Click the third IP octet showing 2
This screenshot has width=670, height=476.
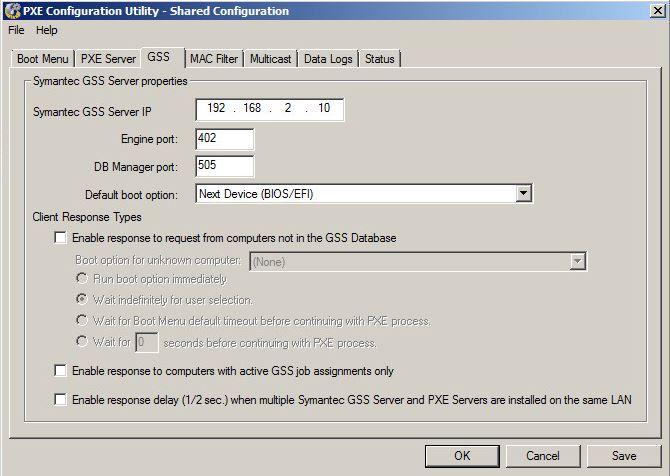[288, 108]
